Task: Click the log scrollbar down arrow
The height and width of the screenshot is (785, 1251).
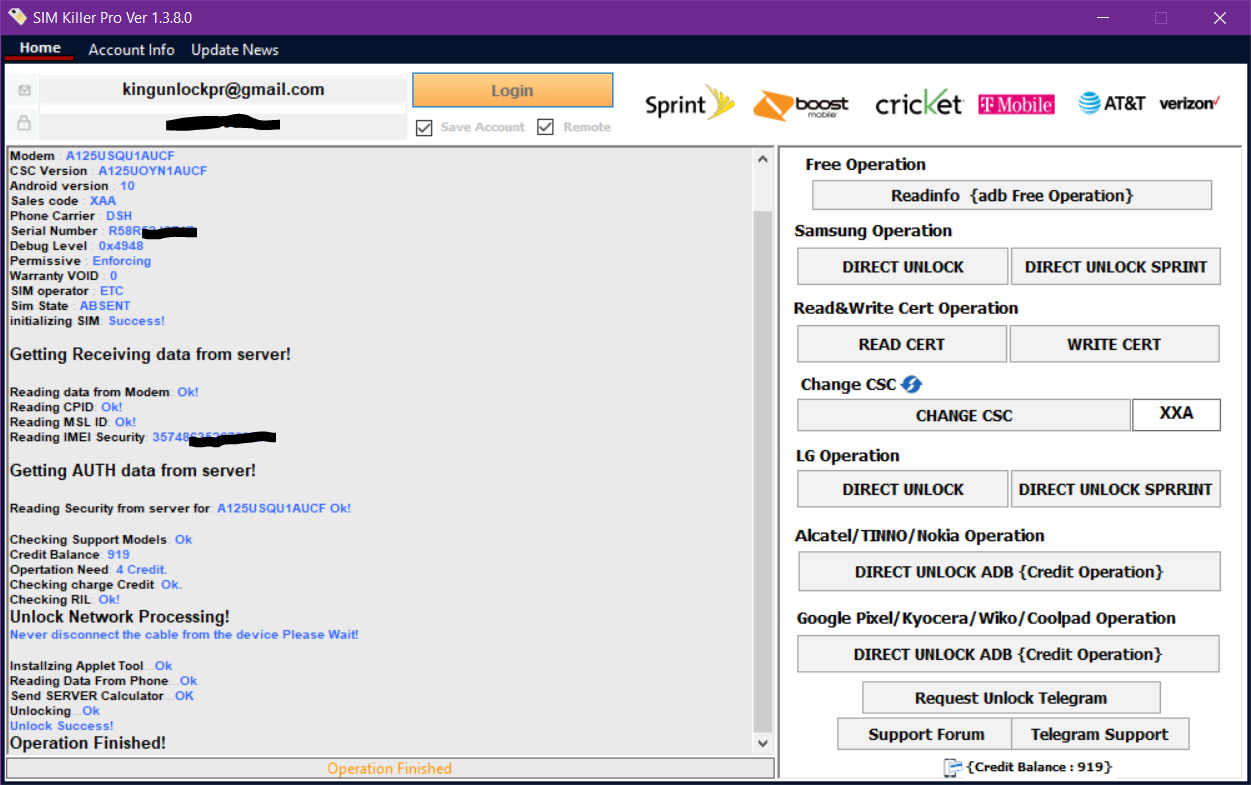Action: tap(763, 743)
